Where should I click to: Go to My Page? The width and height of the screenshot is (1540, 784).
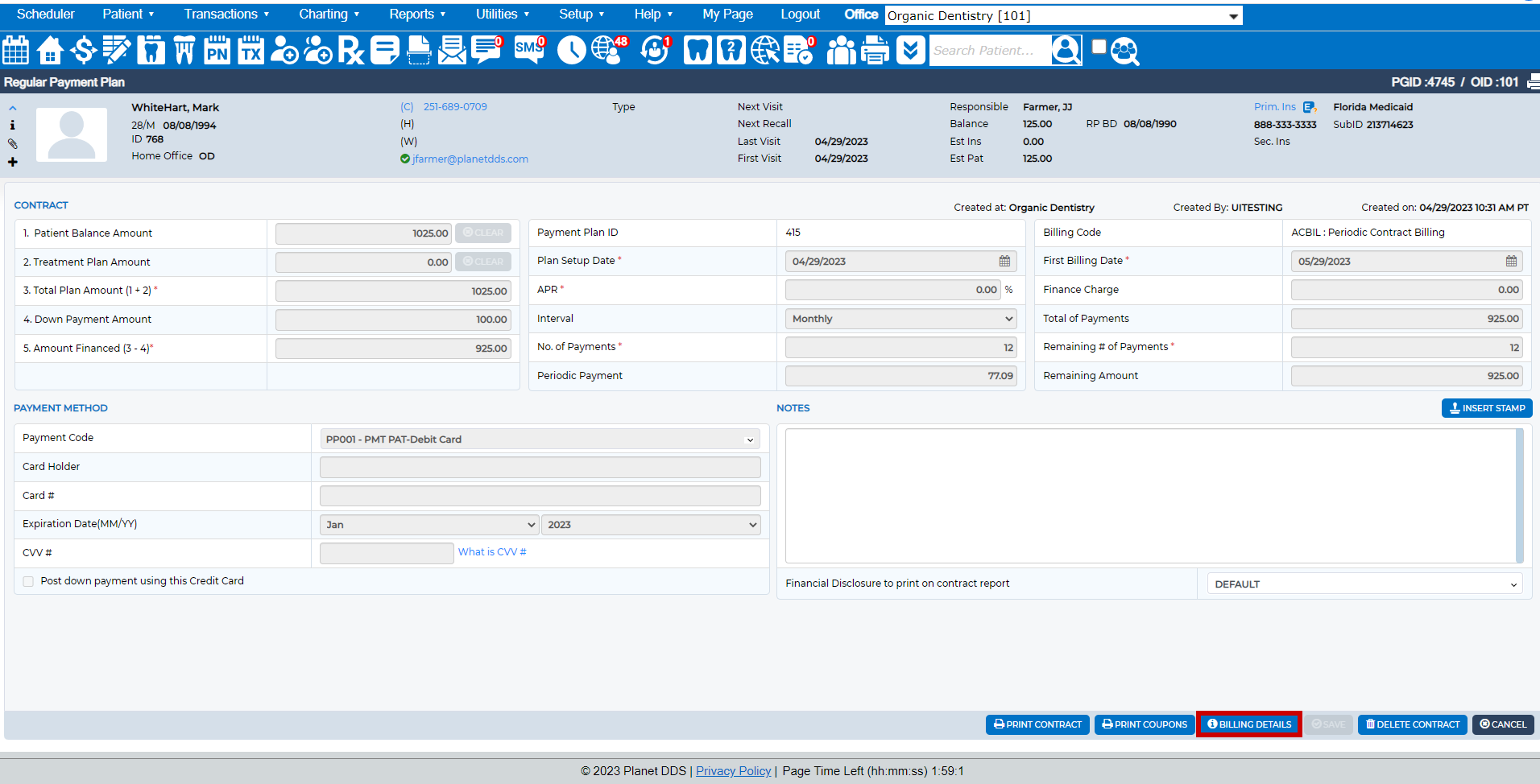[727, 14]
